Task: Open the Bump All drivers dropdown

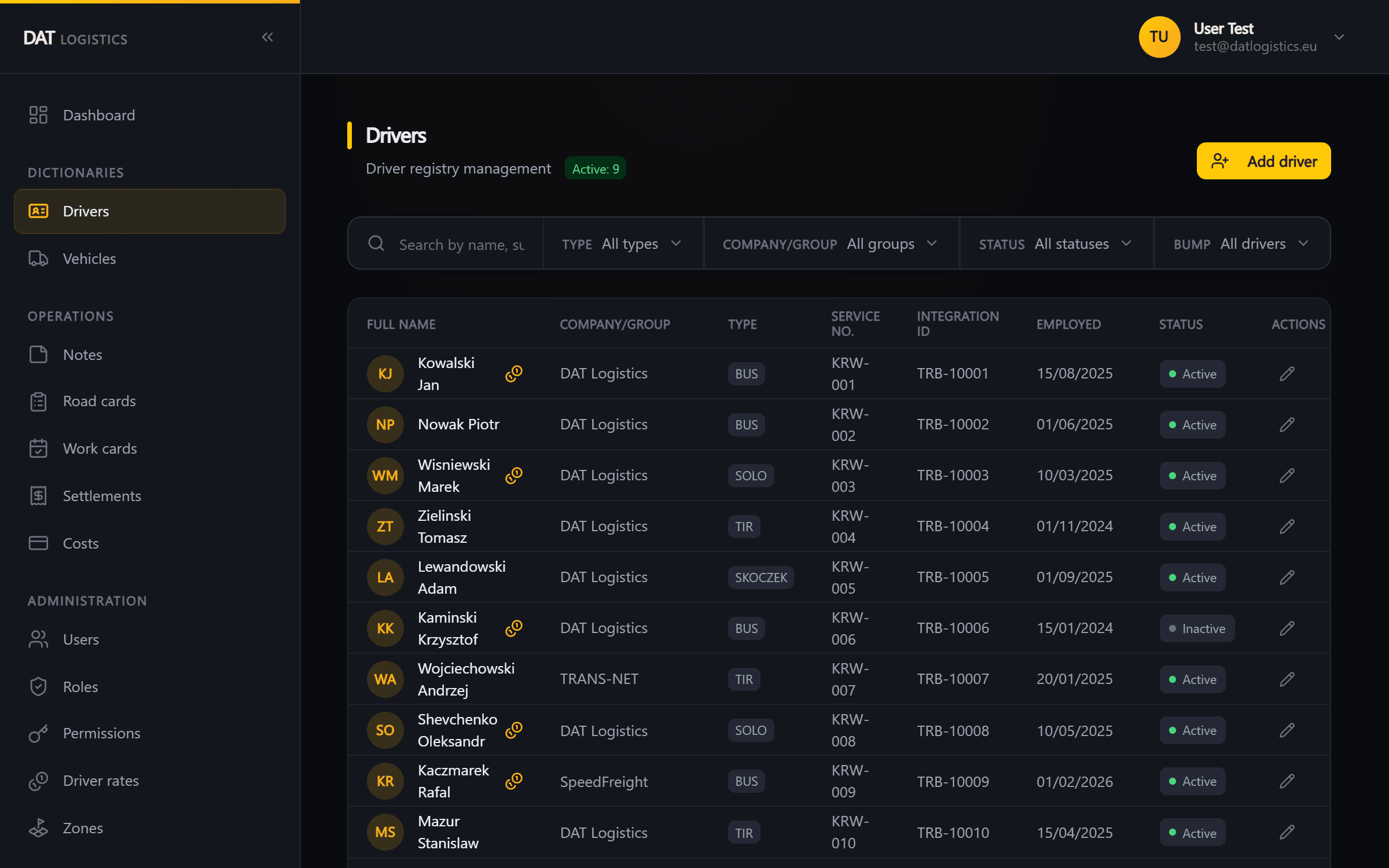Action: pos(1241,244)
